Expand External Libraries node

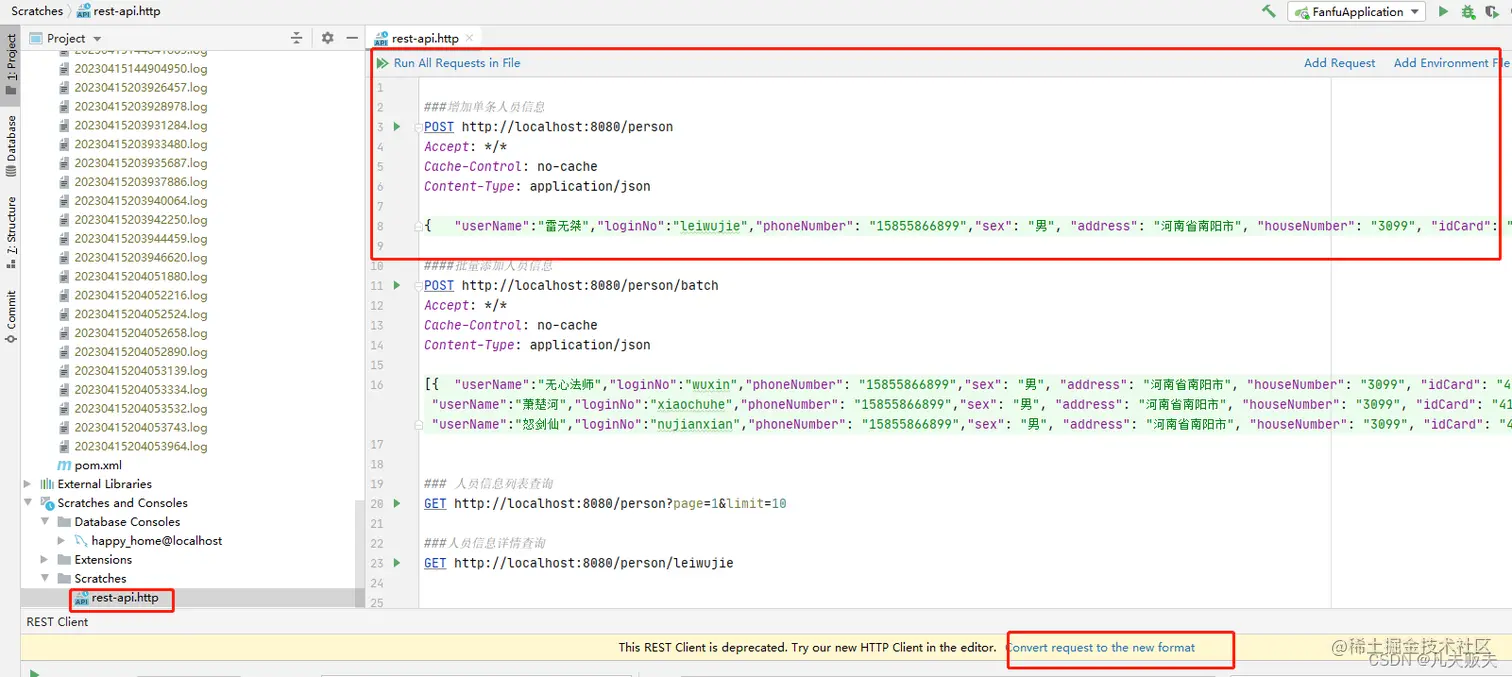pos(27,484)
